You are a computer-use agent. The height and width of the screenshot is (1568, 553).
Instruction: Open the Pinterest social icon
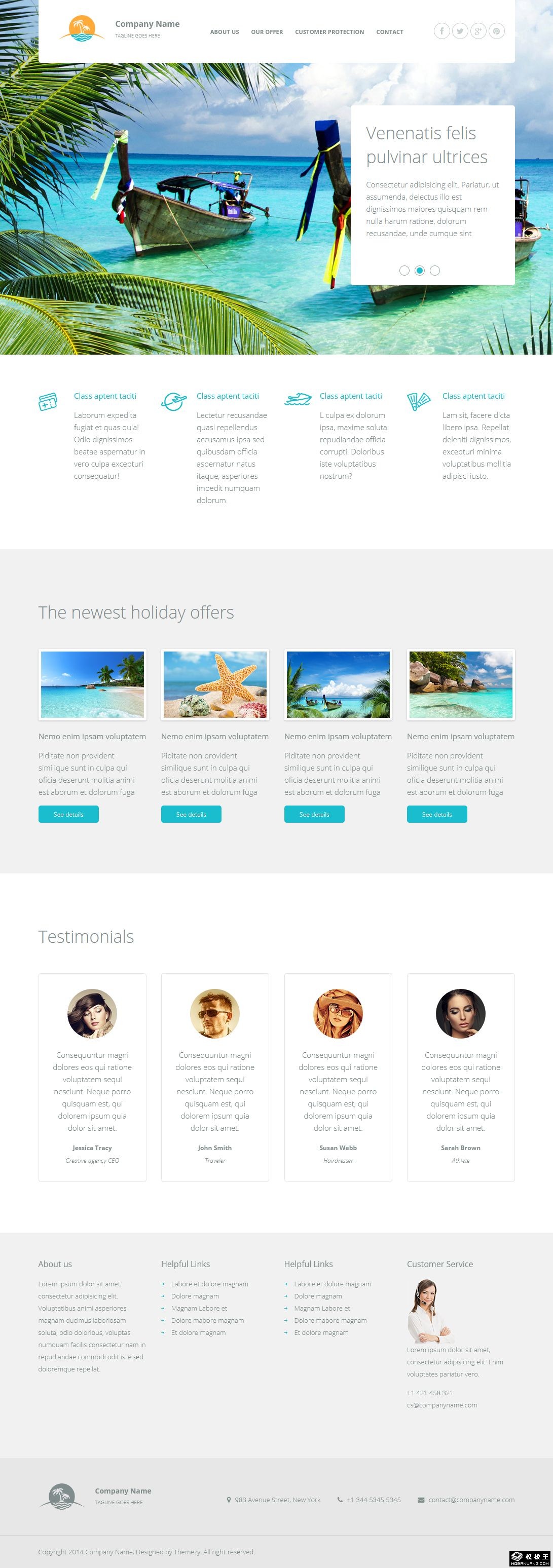click(x=497, y=31)
